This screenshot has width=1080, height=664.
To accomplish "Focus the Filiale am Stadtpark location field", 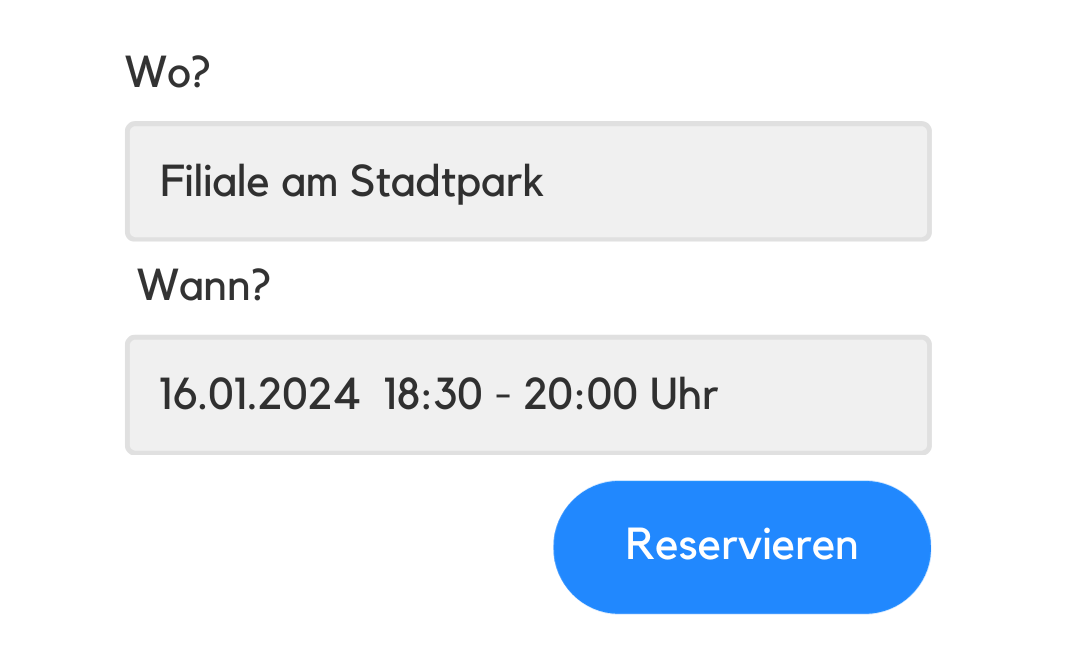I will pyautogui.click(x=528, y=181).
